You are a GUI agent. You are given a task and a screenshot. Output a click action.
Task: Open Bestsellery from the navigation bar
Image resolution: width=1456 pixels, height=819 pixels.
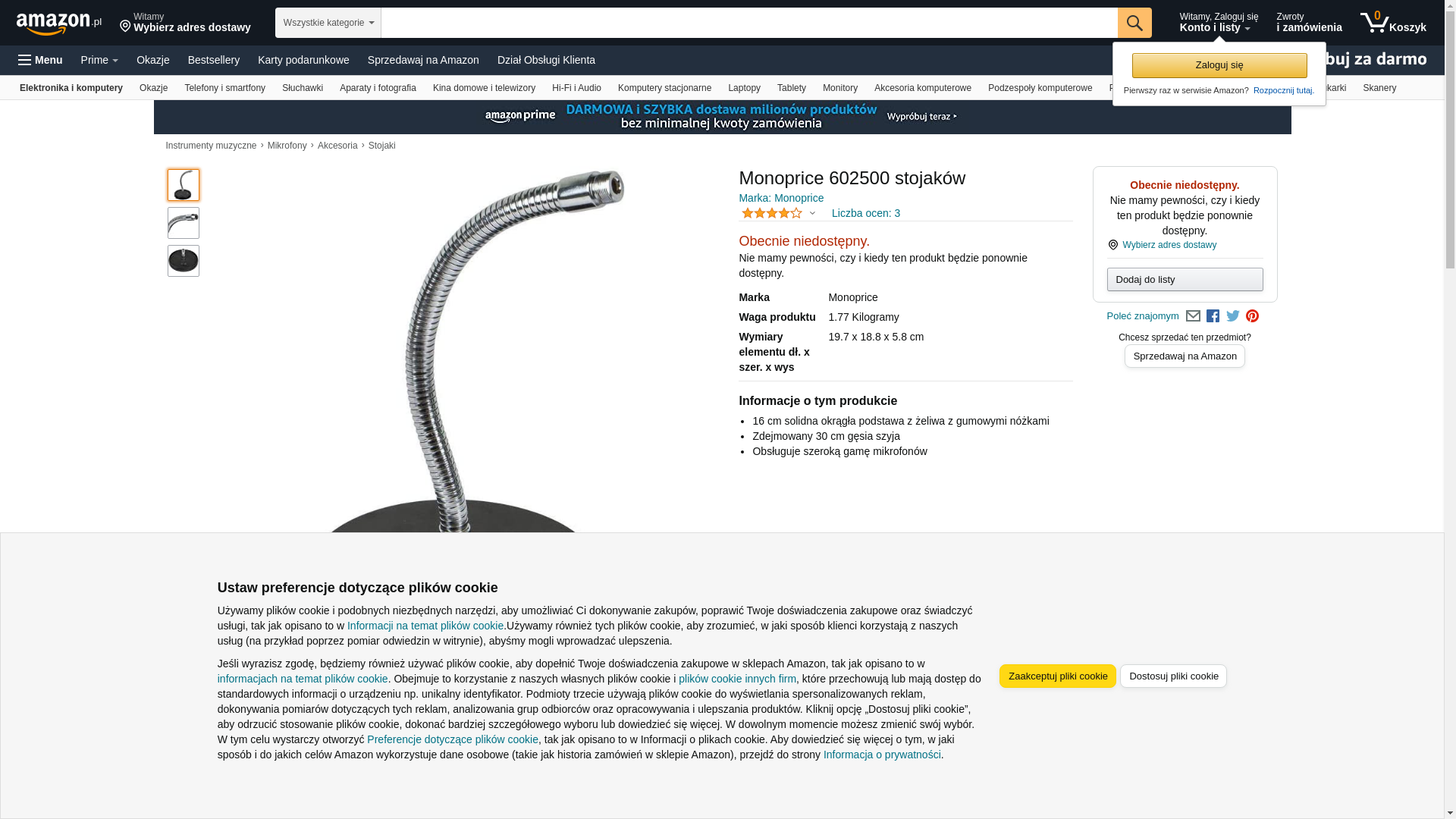214,60
